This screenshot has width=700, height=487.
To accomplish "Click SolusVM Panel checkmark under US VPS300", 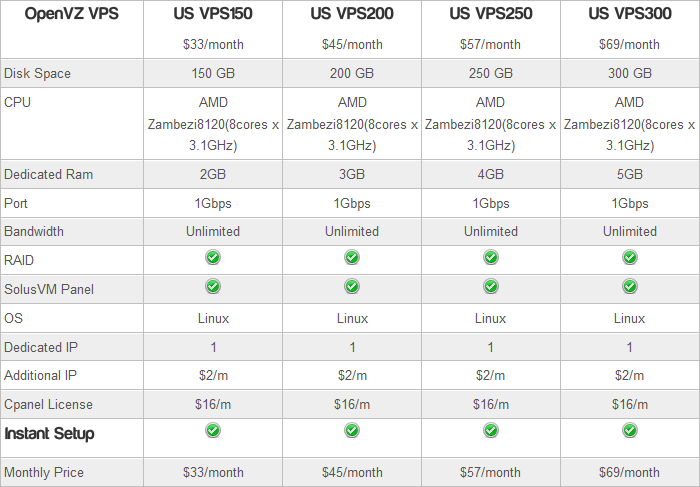I will click(629, 287).
